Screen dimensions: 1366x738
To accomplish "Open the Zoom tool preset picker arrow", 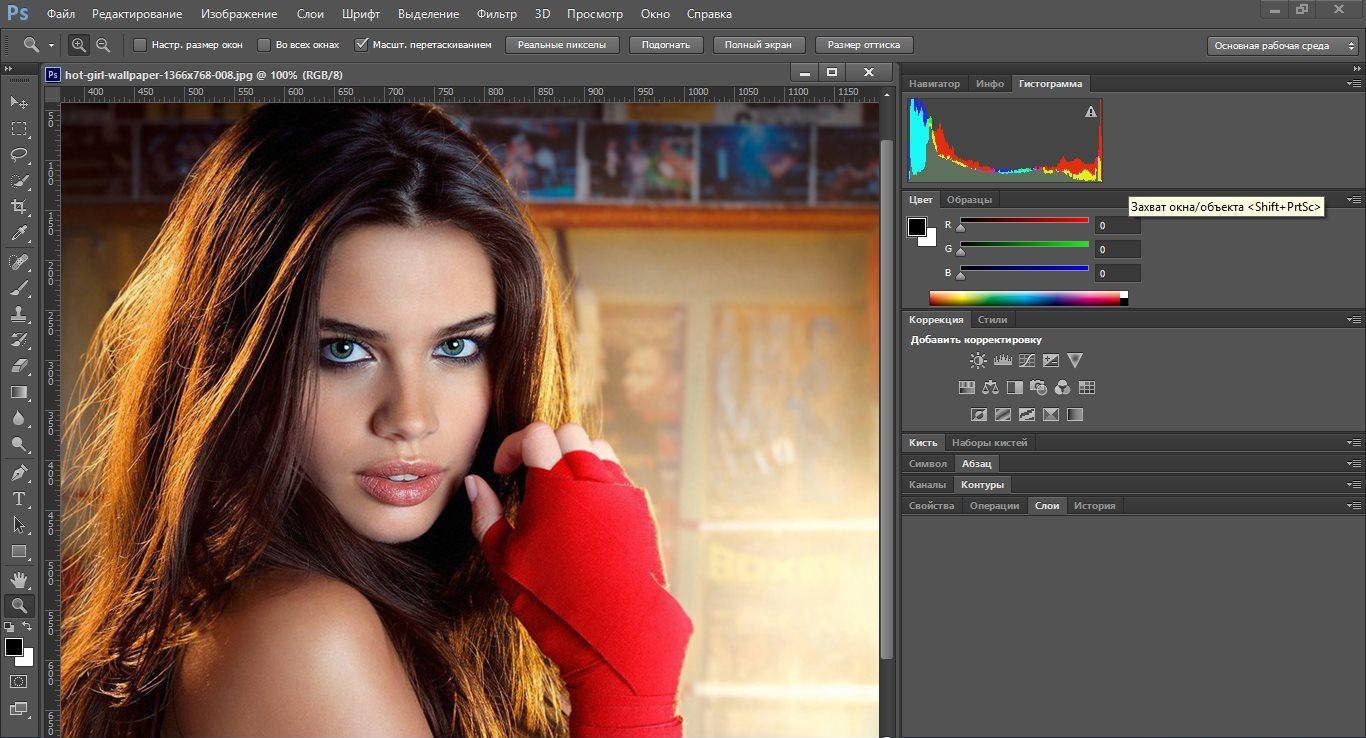I will pyautogui.click(x=51, y=45).
